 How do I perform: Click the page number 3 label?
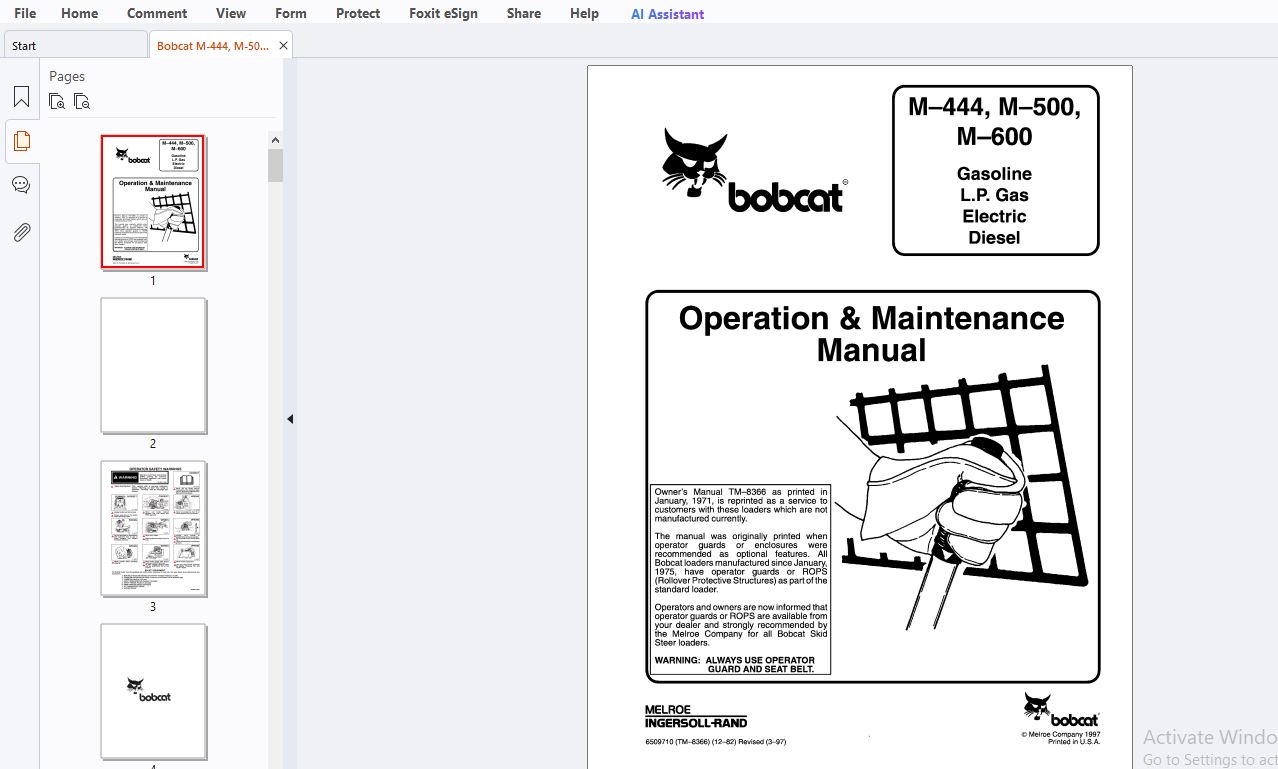click(153, 607)
